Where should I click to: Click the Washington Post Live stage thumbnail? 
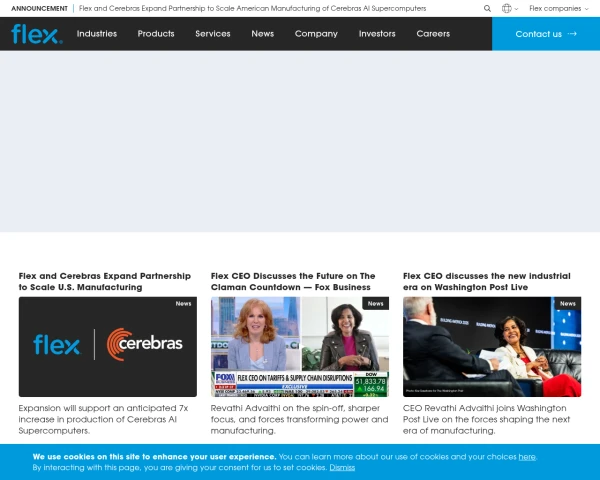pos(492,346)
